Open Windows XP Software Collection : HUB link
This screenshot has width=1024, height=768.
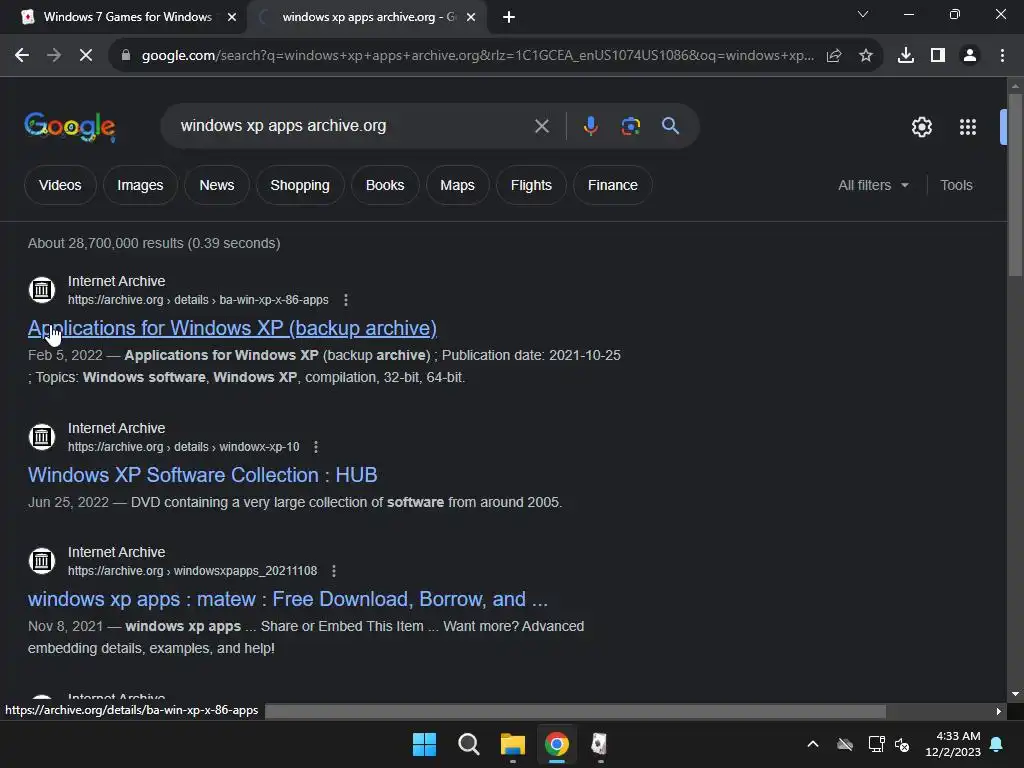(202, 475)
